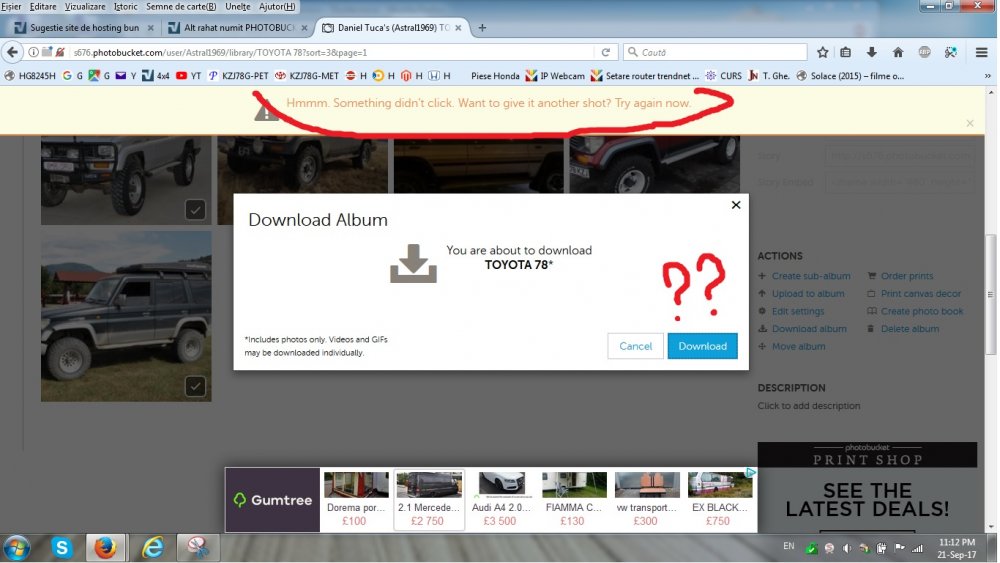Open the 'Piese Honda' bookmark

494,75
